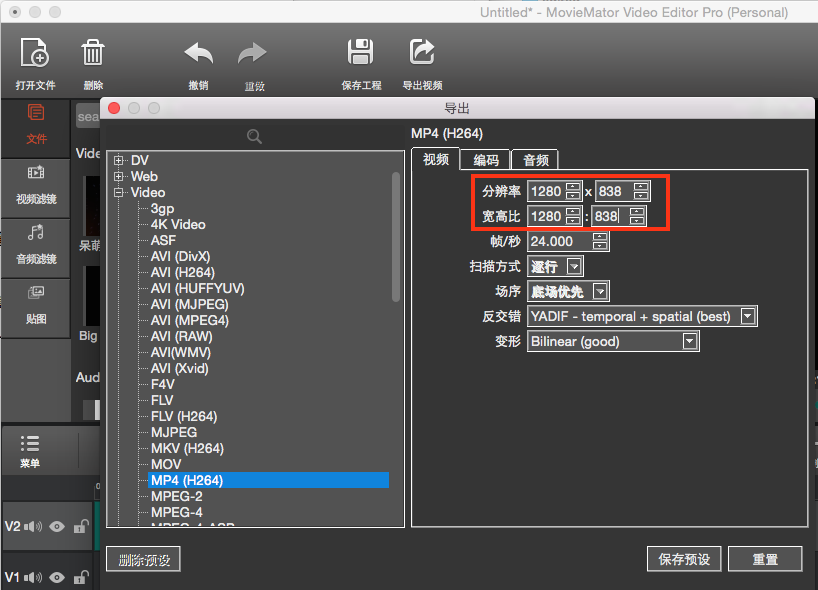Image resolution: width=818 pixels, height=590 pixels.
Task: Click the Reset (重置) button
Action: point(765,560)
